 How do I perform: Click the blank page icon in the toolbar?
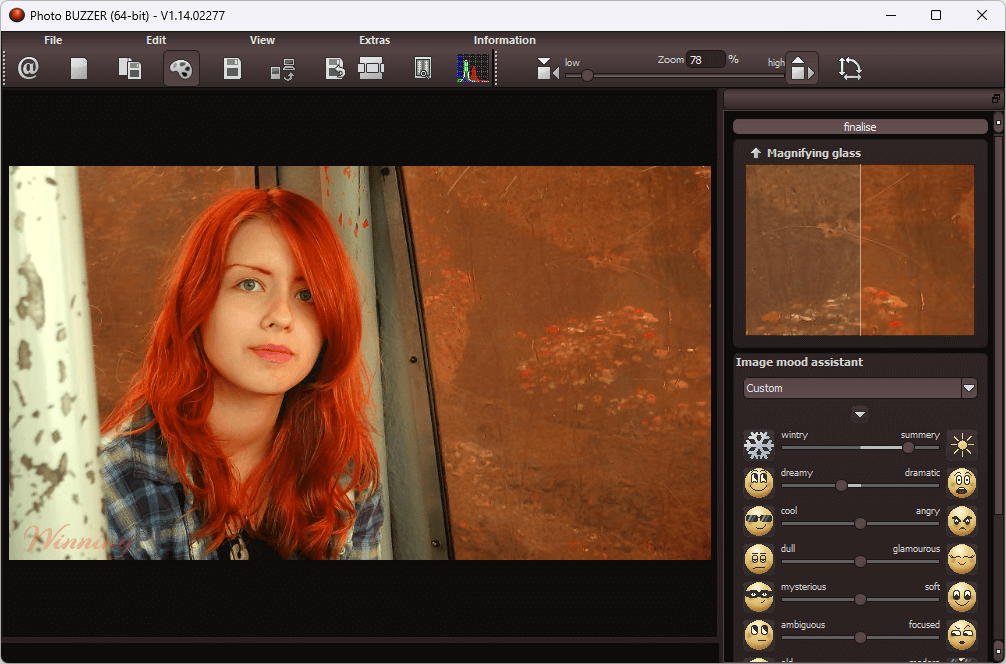pyautogui.click(x=79, y=68)
